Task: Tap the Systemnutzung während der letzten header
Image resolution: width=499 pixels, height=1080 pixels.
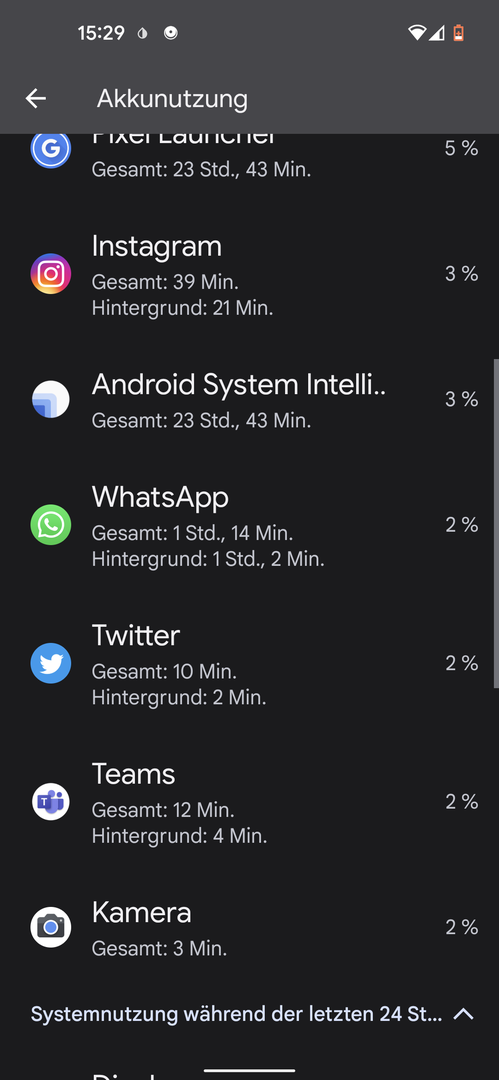Action: pyautogui.click(x=236, y=1014)
